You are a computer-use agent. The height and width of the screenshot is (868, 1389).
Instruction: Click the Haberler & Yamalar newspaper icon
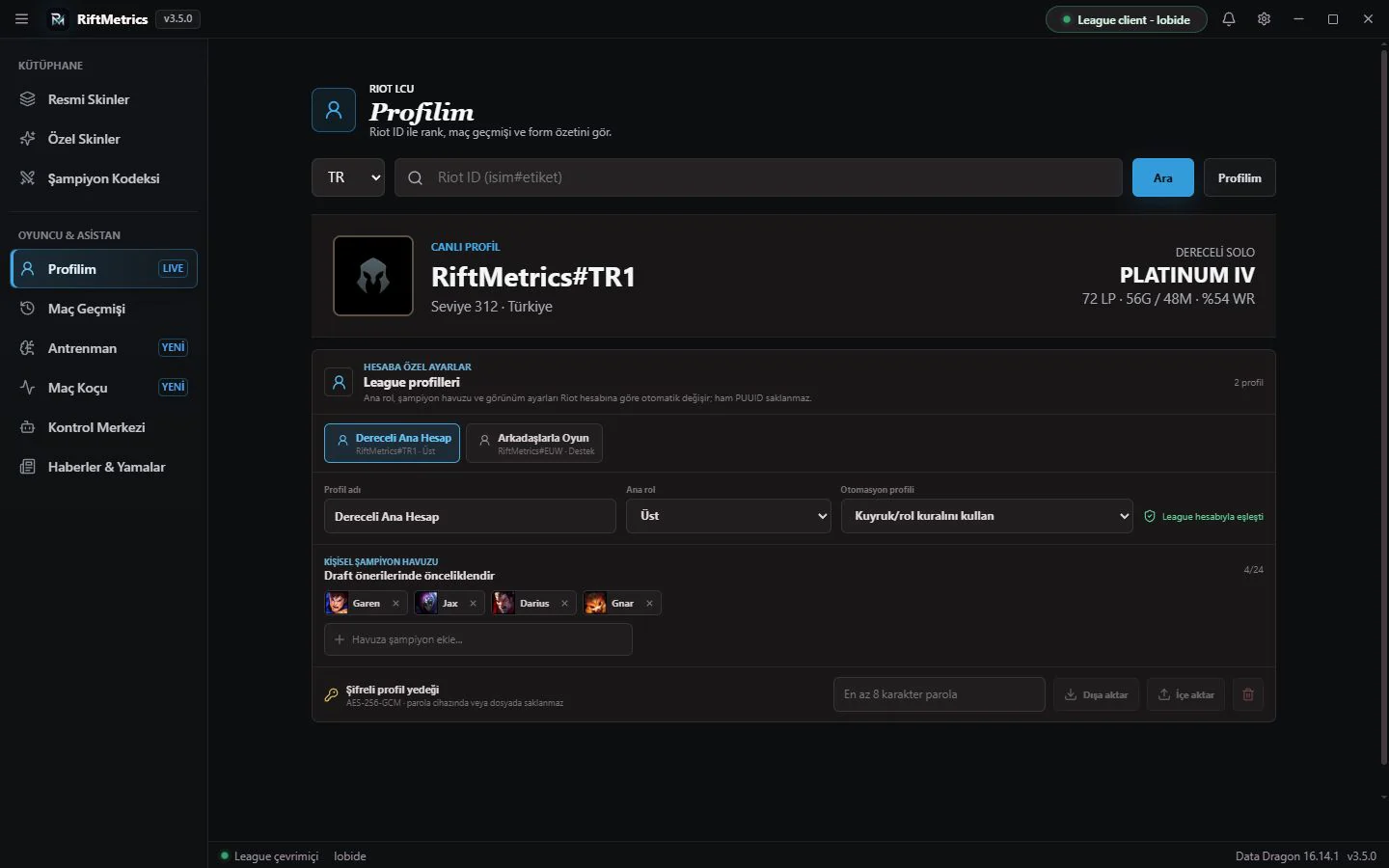(28, 467)
